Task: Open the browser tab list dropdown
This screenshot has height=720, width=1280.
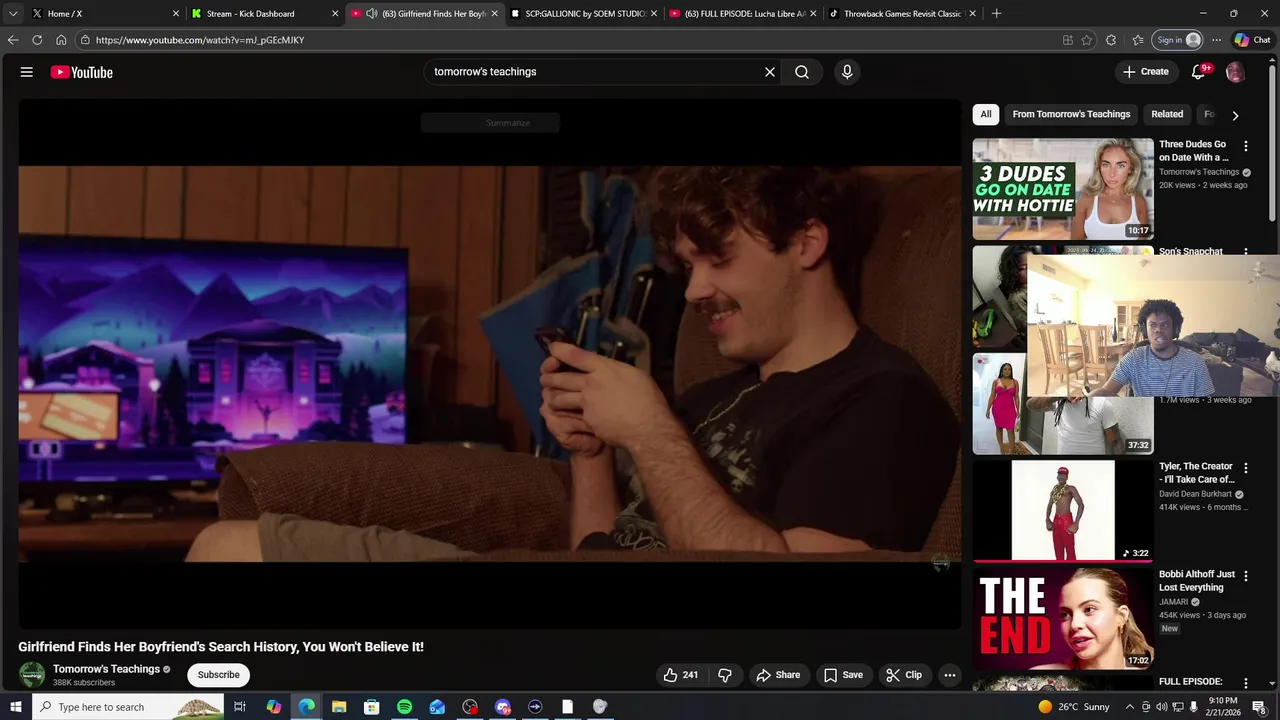Action: click(x=13, y=14)
